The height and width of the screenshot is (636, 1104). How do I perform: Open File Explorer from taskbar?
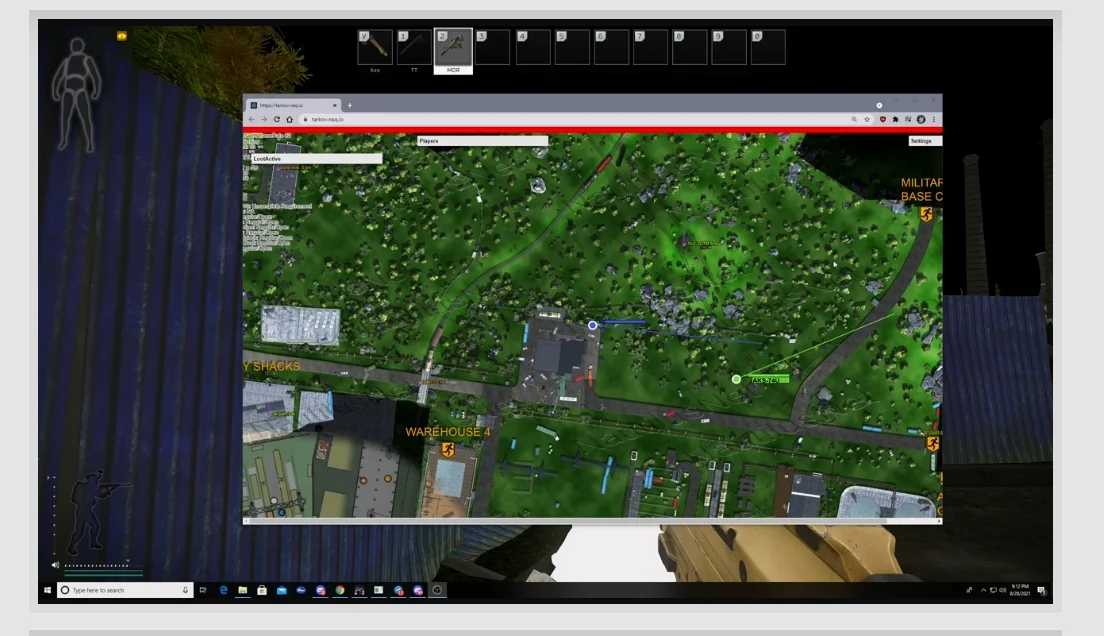243,590
